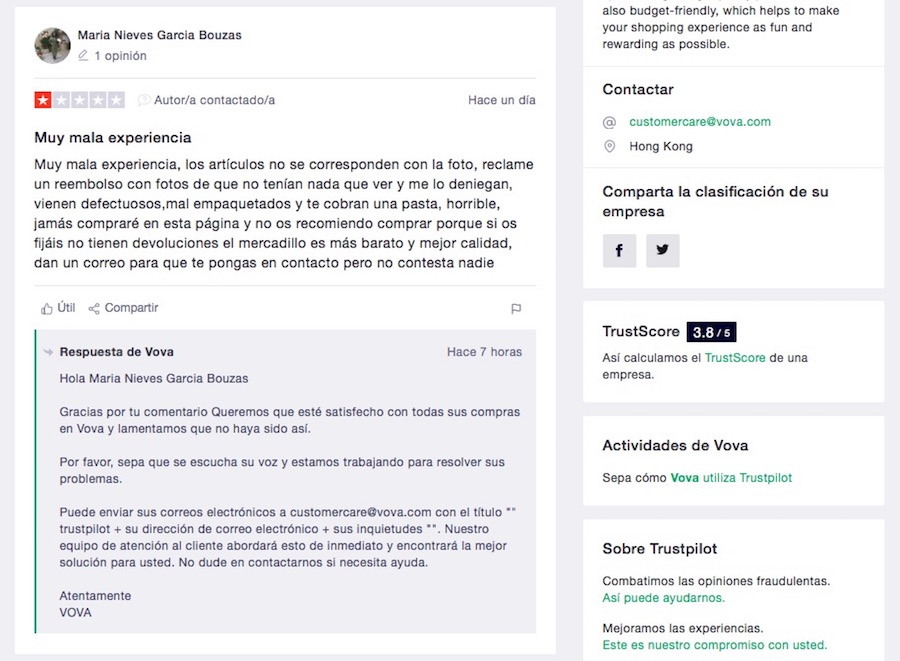Viewport: 900px width, 661px height.
Task: Click Este es nuestro compromiso con usted
Action: point(714,645)
